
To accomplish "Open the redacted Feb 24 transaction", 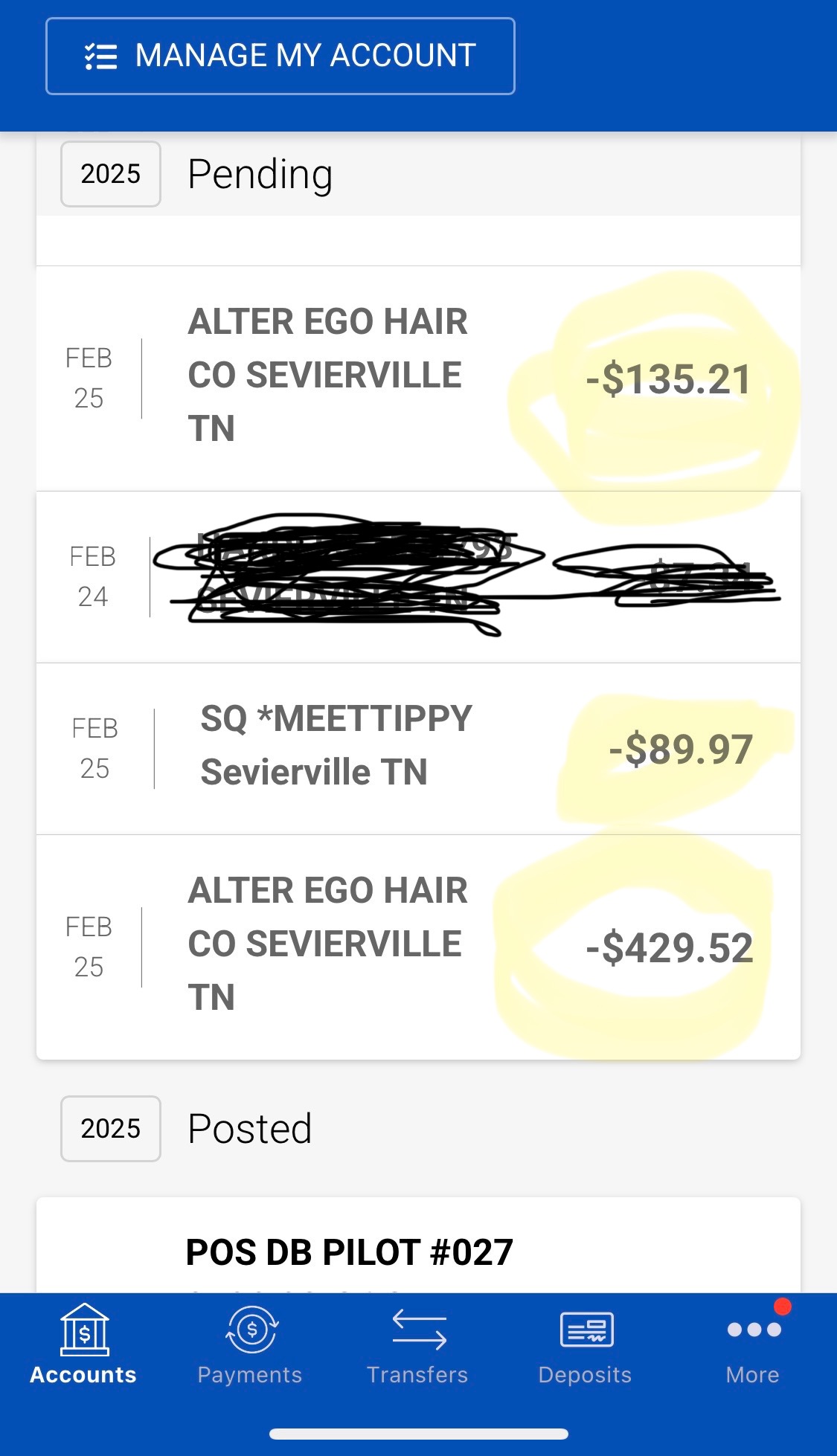I will (x=418, y=577).
